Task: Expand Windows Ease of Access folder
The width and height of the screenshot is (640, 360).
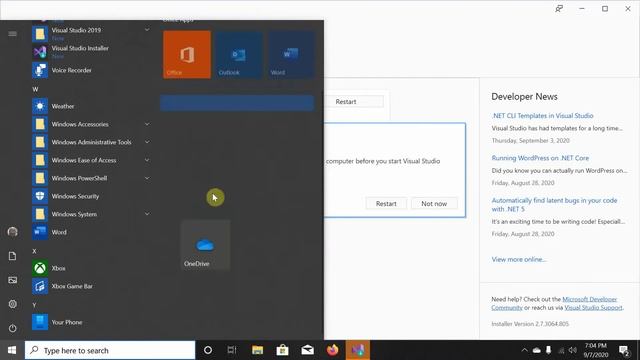Action: (147, 160)
